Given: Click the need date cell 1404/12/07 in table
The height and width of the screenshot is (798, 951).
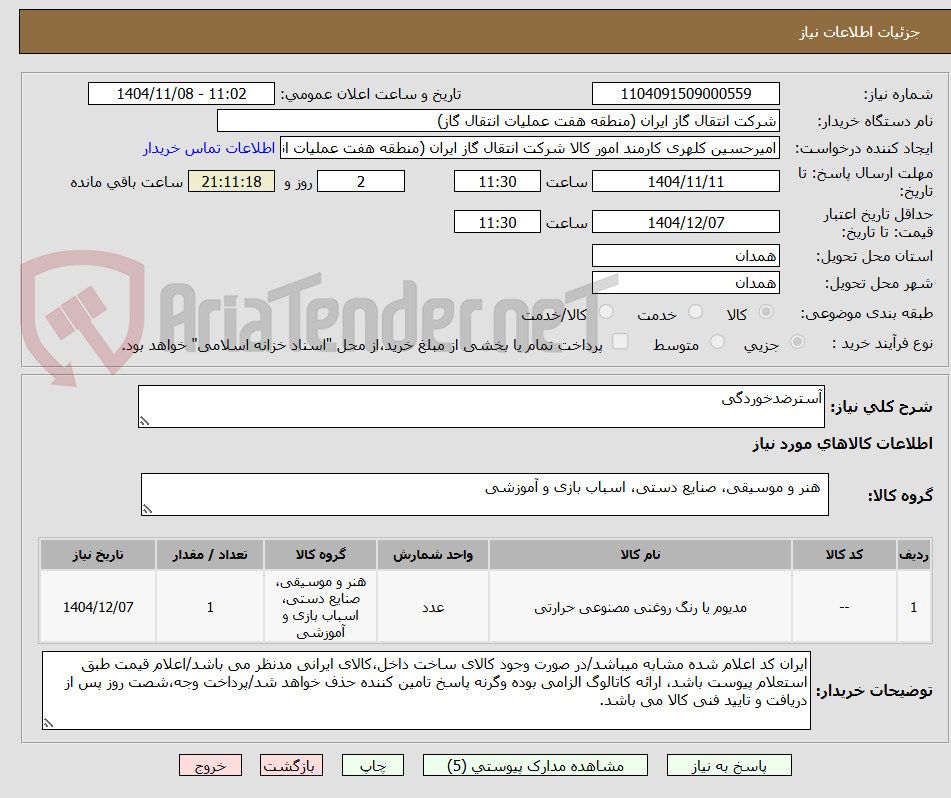Looking at the screenshot, I should coord(98,607).
